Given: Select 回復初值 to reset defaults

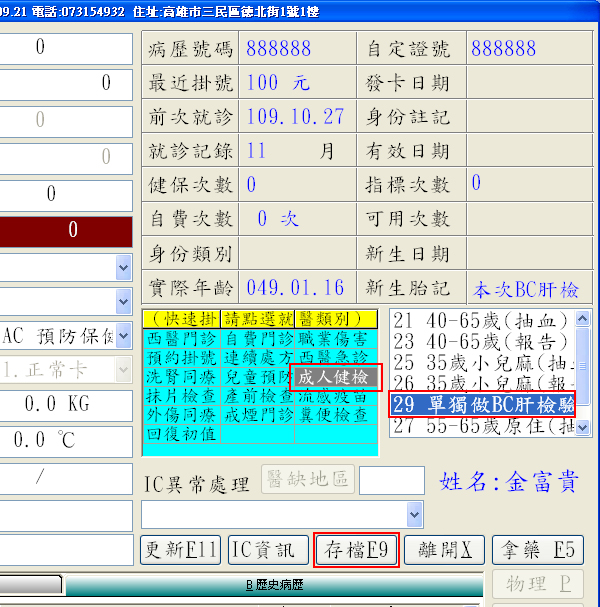Looking at the screenshot, I should [180, 433].
